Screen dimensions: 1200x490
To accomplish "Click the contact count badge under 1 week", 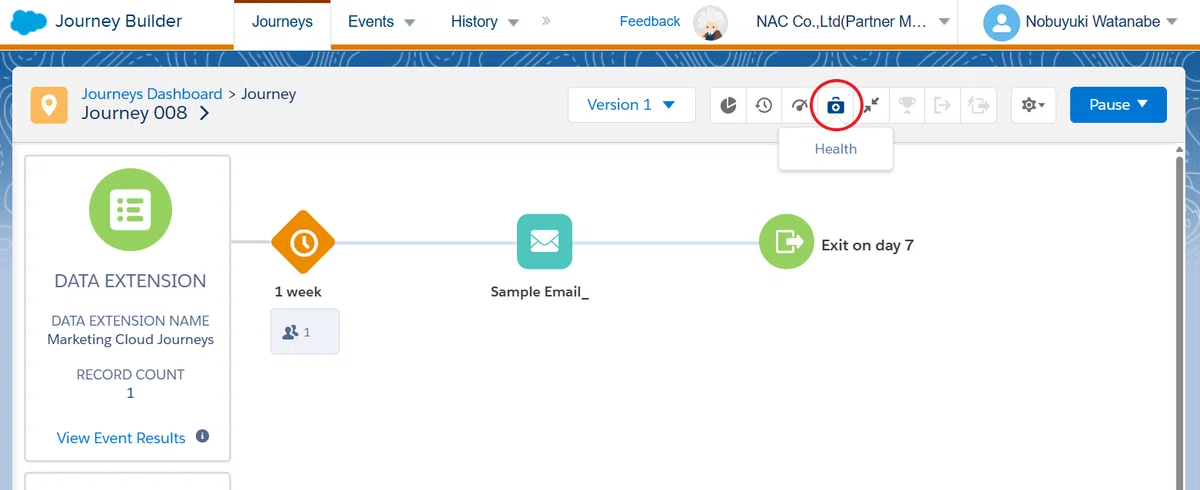I will (x=305, y=331).
